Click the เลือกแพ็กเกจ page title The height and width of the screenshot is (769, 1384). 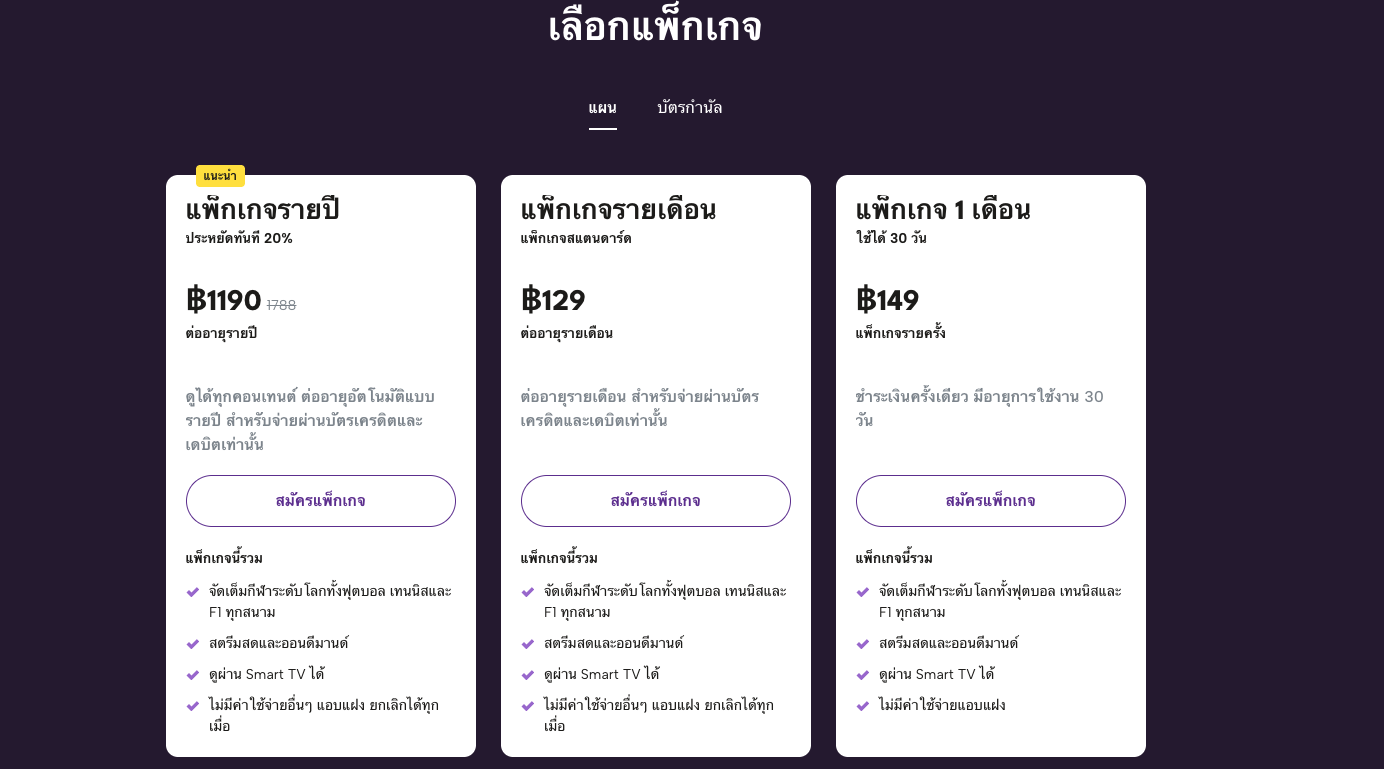tap(655, 27)
